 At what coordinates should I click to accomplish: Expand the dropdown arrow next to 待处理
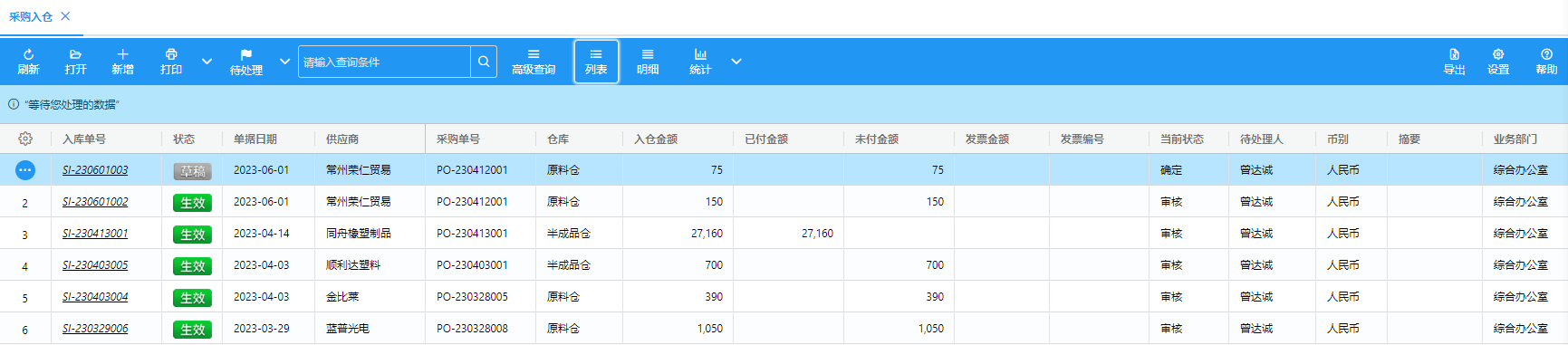(x=284, y=62)
